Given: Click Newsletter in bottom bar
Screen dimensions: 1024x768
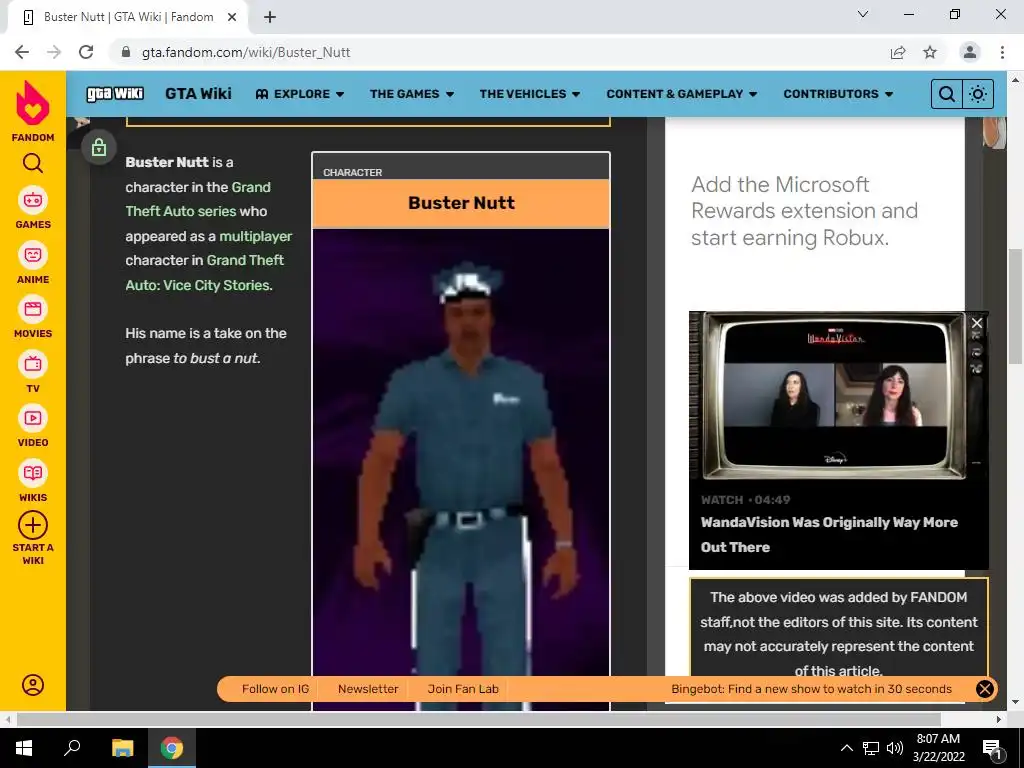Looking at the screenshot, I should coord(368,689).
